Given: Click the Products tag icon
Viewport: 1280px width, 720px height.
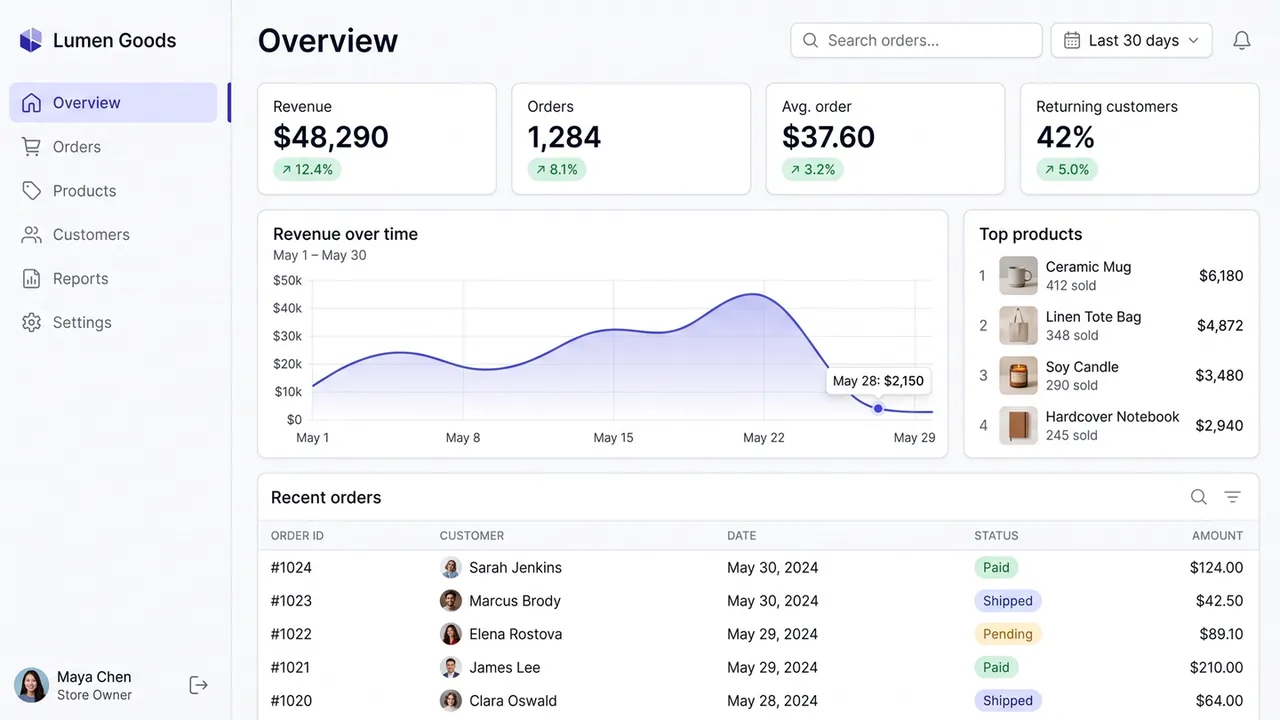Looking at the screenshot, I should (32, 191).
